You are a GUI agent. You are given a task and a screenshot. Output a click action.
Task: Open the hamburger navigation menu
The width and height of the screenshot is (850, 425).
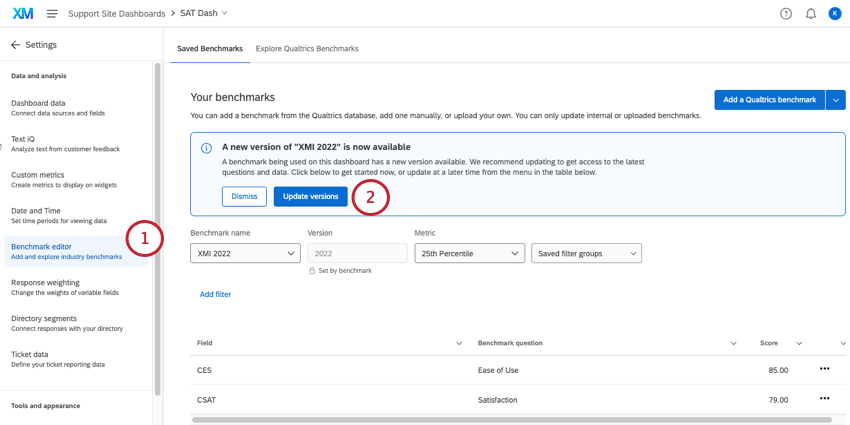[x=52, y=14]
